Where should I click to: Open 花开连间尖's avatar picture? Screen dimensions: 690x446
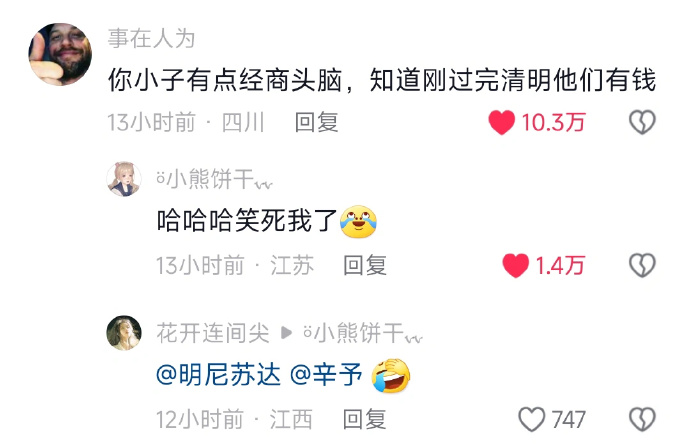[x=124, y=333]
